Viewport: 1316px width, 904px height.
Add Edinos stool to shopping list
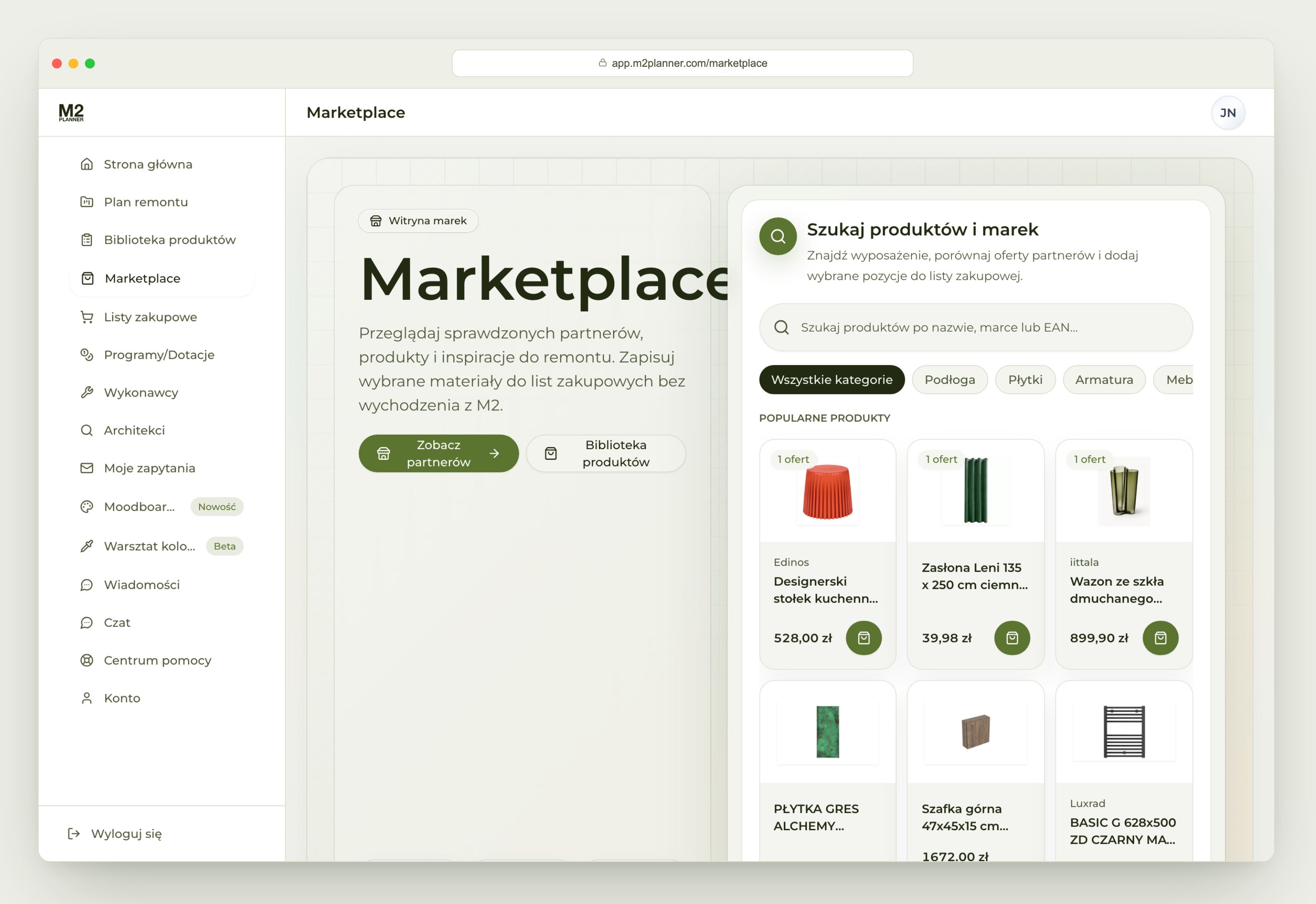point(864,638)
